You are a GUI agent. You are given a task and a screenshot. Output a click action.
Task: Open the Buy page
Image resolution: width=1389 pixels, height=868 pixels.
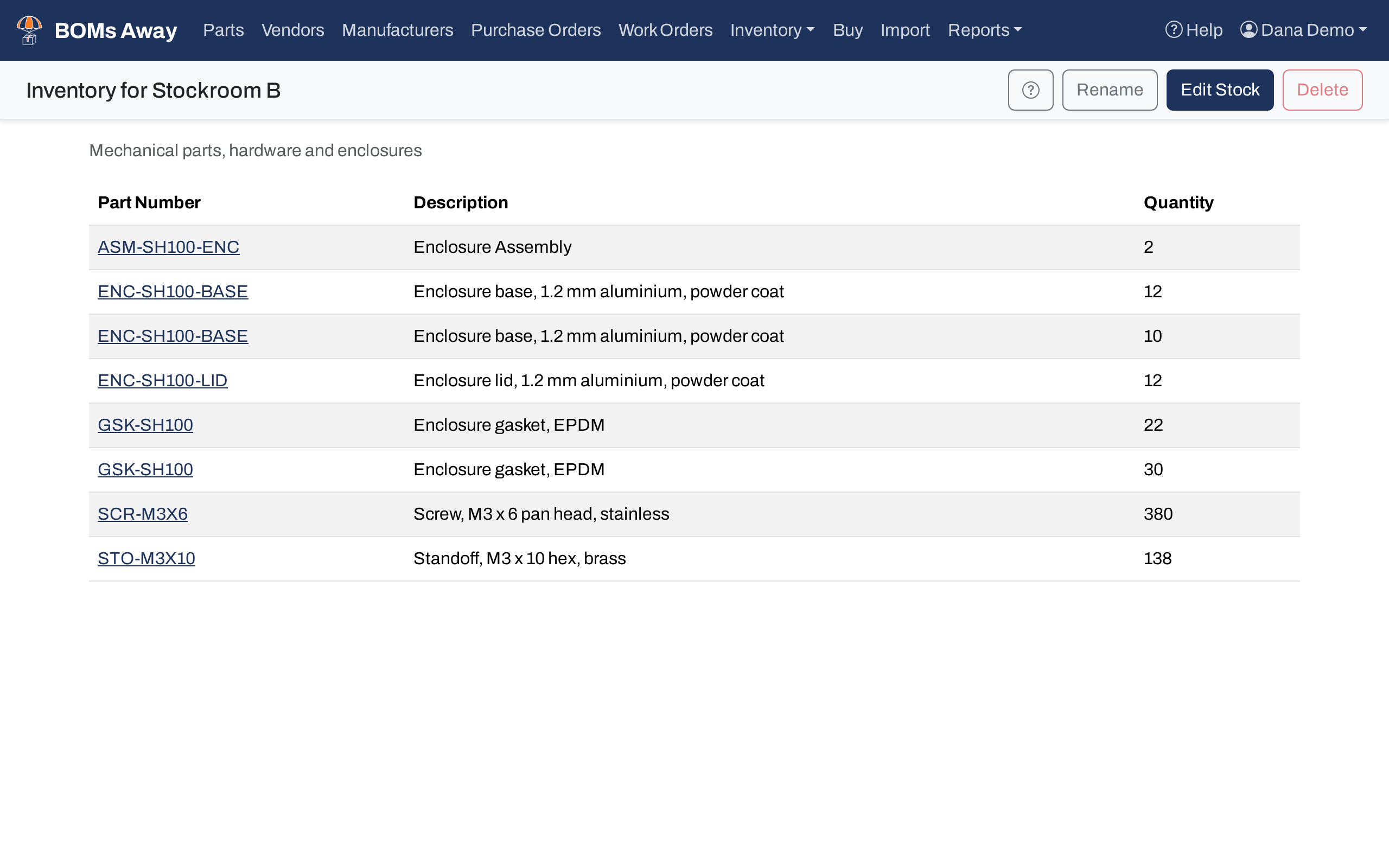click(x=848, y=30)
